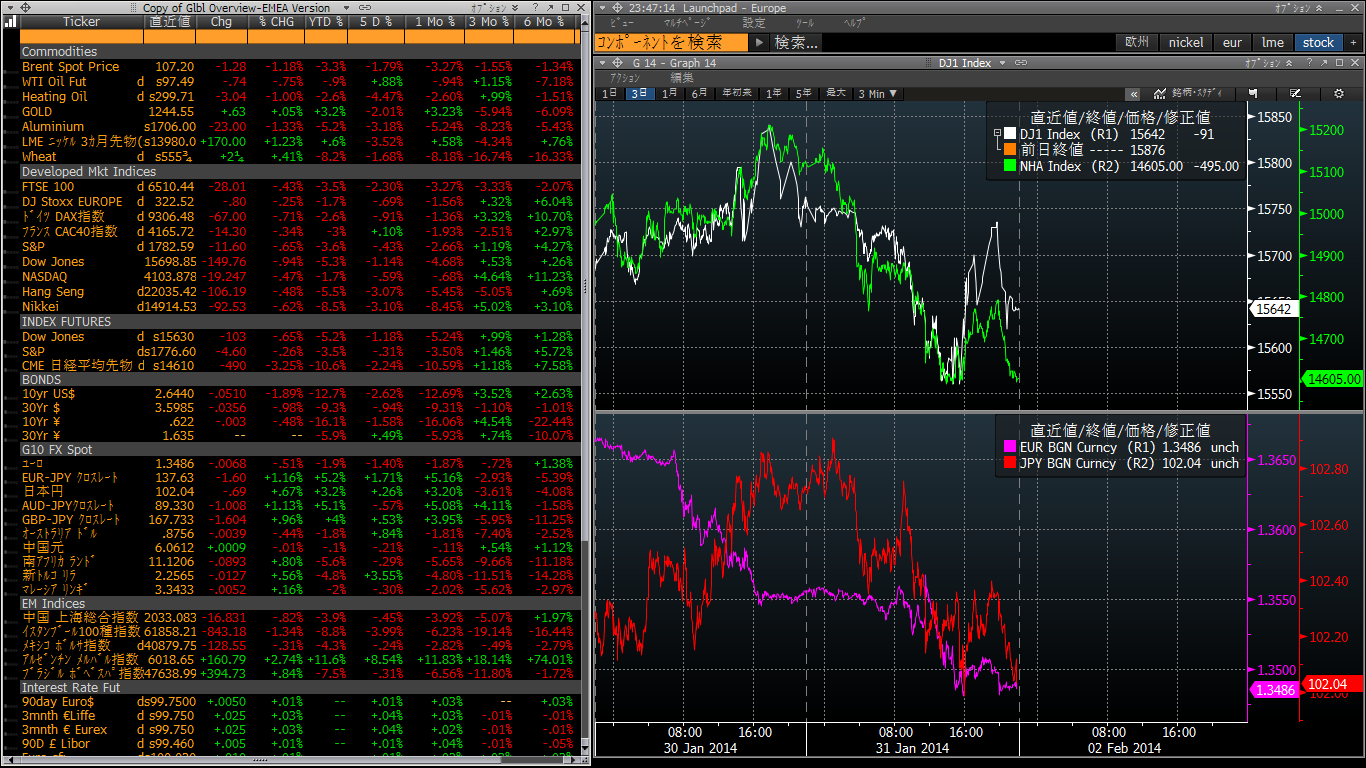Screen dimensions: 1366x768
Task: Click the コンポーネントを検索 search field
Action: click(x=671, y=42)
